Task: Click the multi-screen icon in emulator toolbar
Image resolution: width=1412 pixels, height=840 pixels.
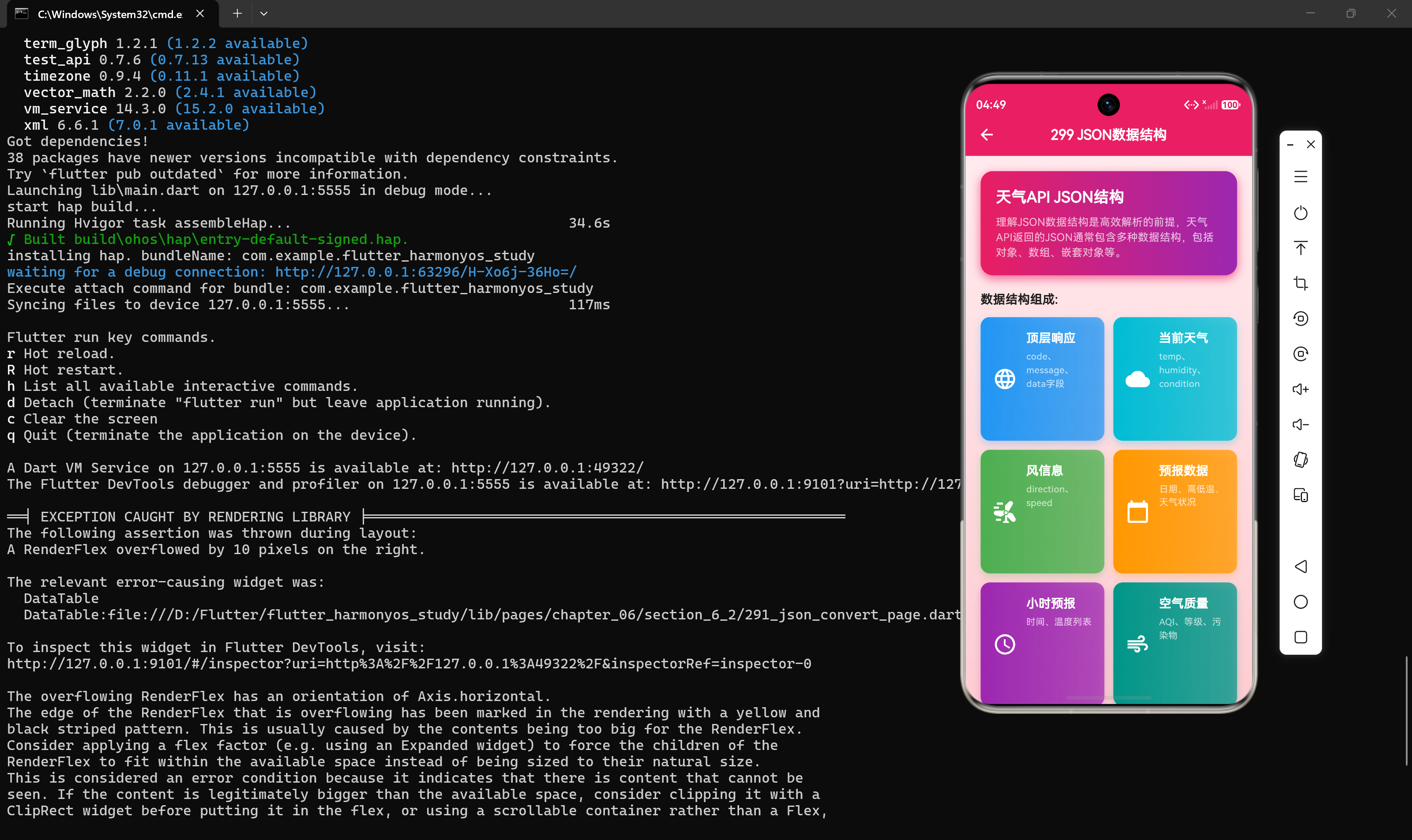Action: (1300, 495)
